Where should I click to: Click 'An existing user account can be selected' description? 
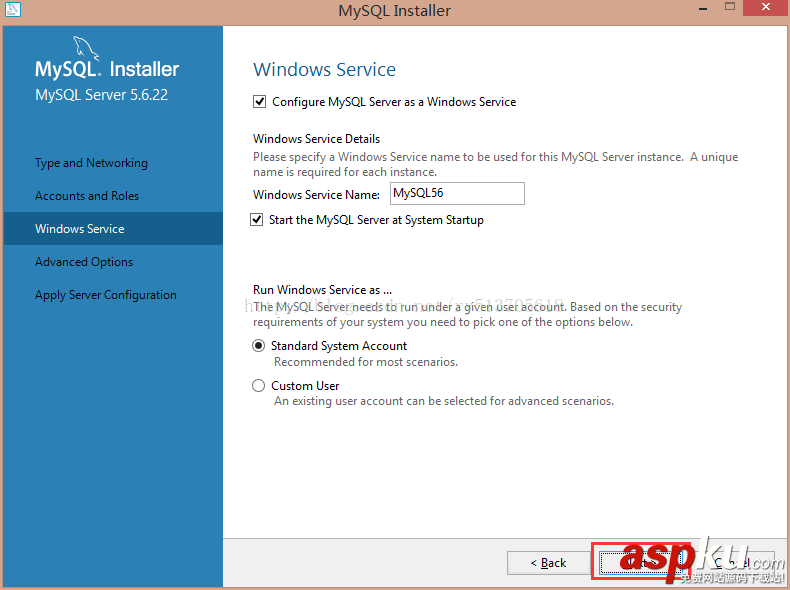(444, 401)
